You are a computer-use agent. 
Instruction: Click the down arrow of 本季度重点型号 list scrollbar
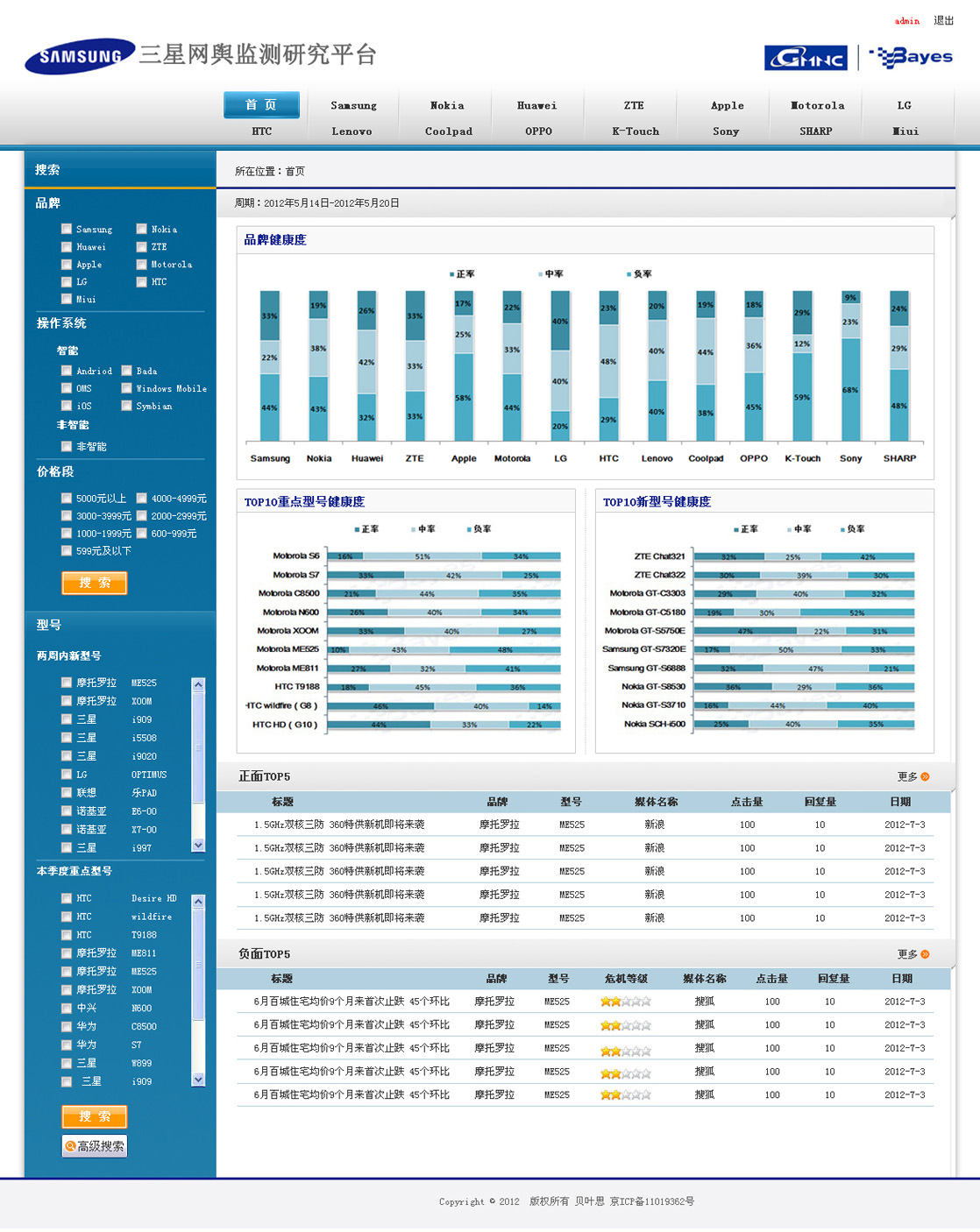coord(198,1080)
